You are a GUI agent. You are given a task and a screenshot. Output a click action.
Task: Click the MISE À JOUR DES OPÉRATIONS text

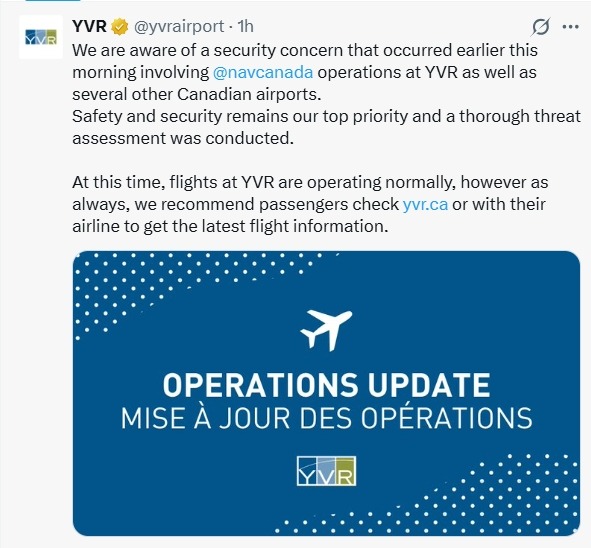pos(326,418)
